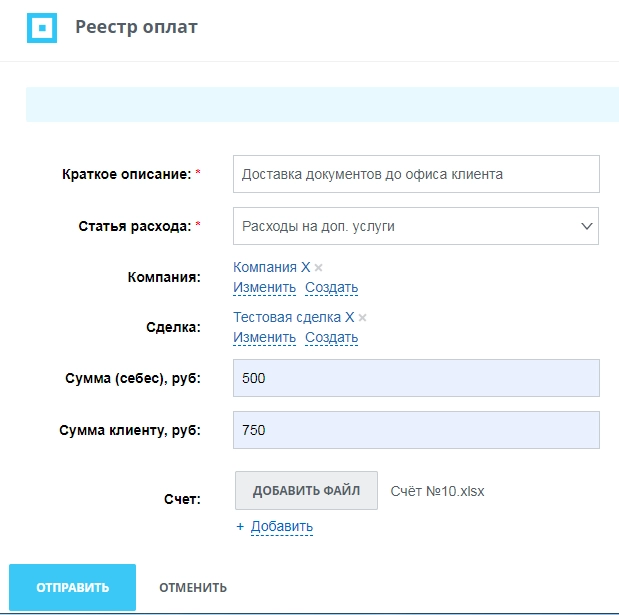Click the Сумма клиенту input field
The height and width of the screenshot is (615, 619).
point(415,430)
